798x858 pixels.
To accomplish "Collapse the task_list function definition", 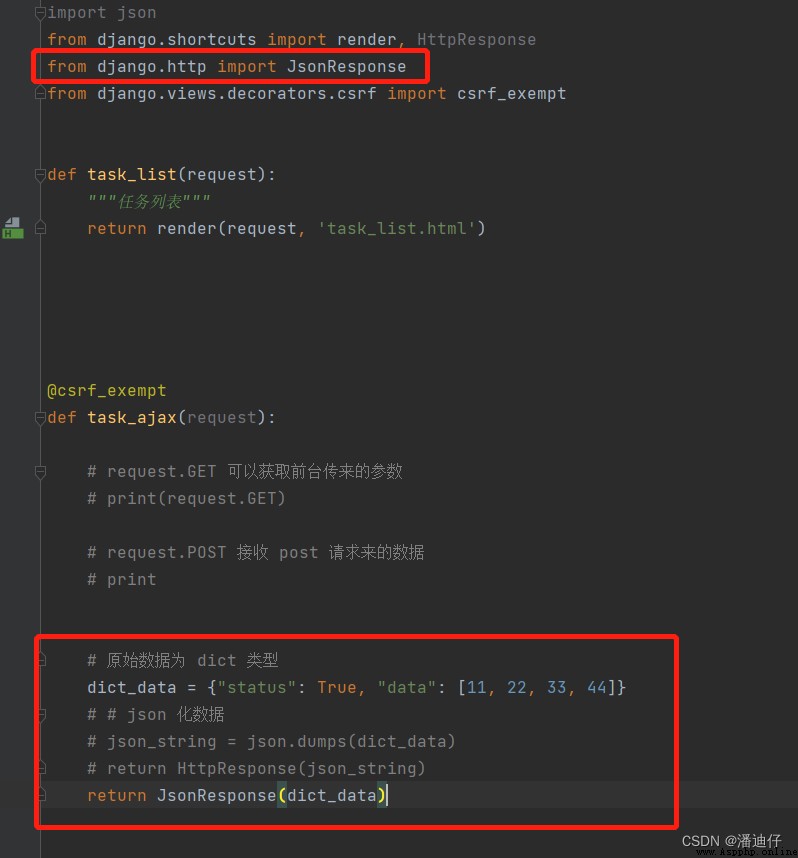I will point(40,175).
